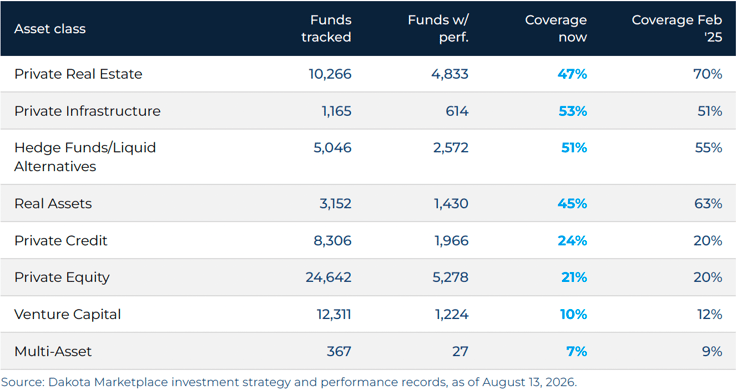
Task: Click the funds with performance value 1,430
Action: click(451, 203)
